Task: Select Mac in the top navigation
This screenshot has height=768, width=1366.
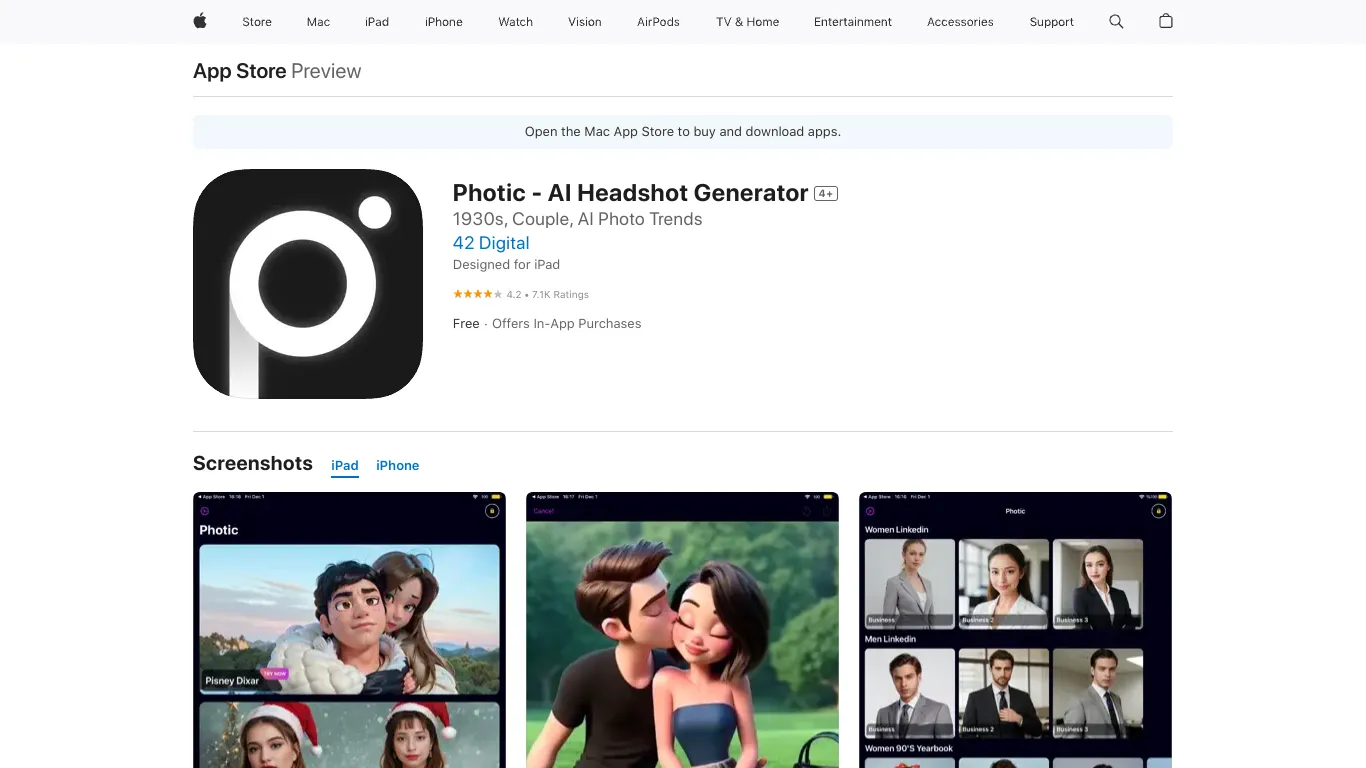Action: coord(317,21)
